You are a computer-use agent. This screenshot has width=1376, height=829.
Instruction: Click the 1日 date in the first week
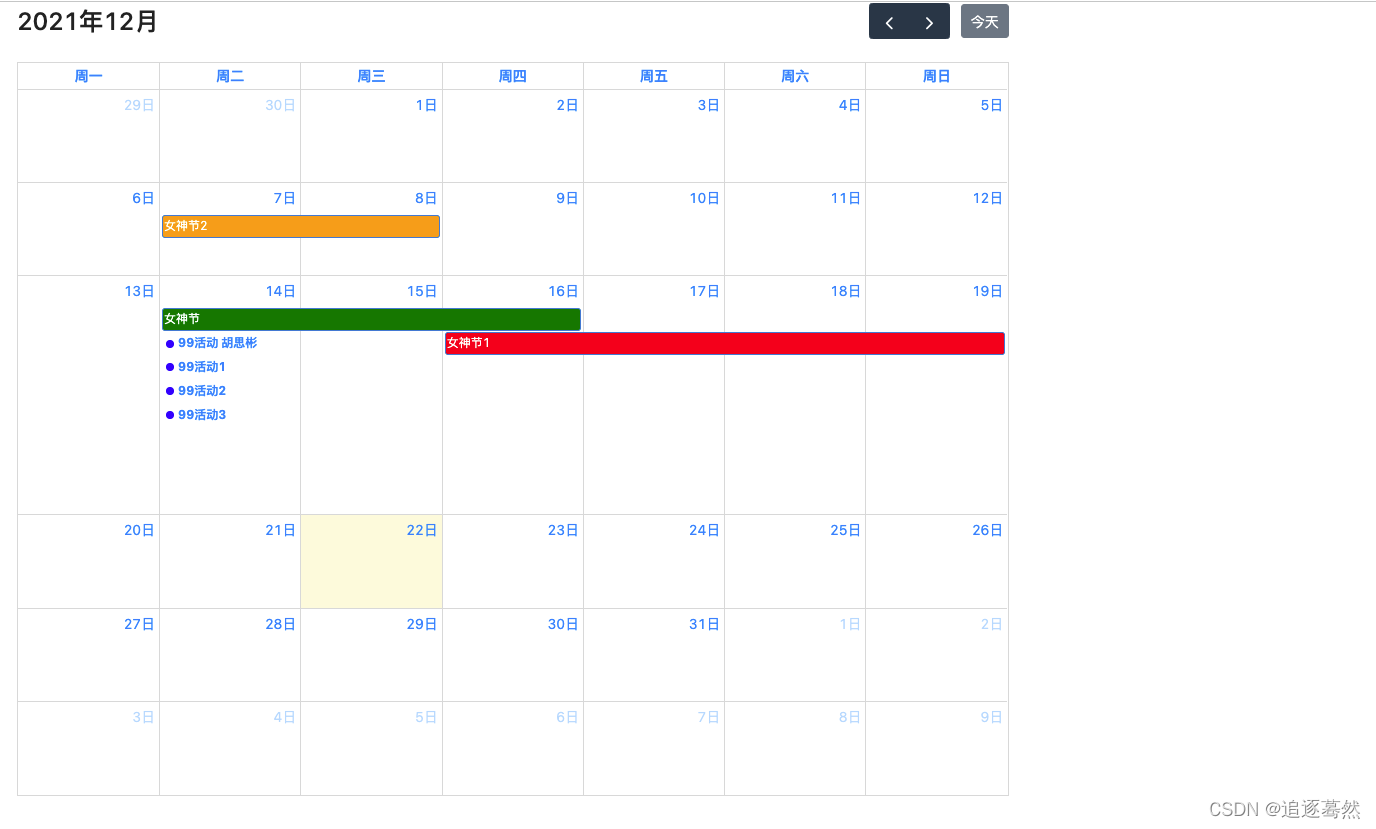coord(425,105)
